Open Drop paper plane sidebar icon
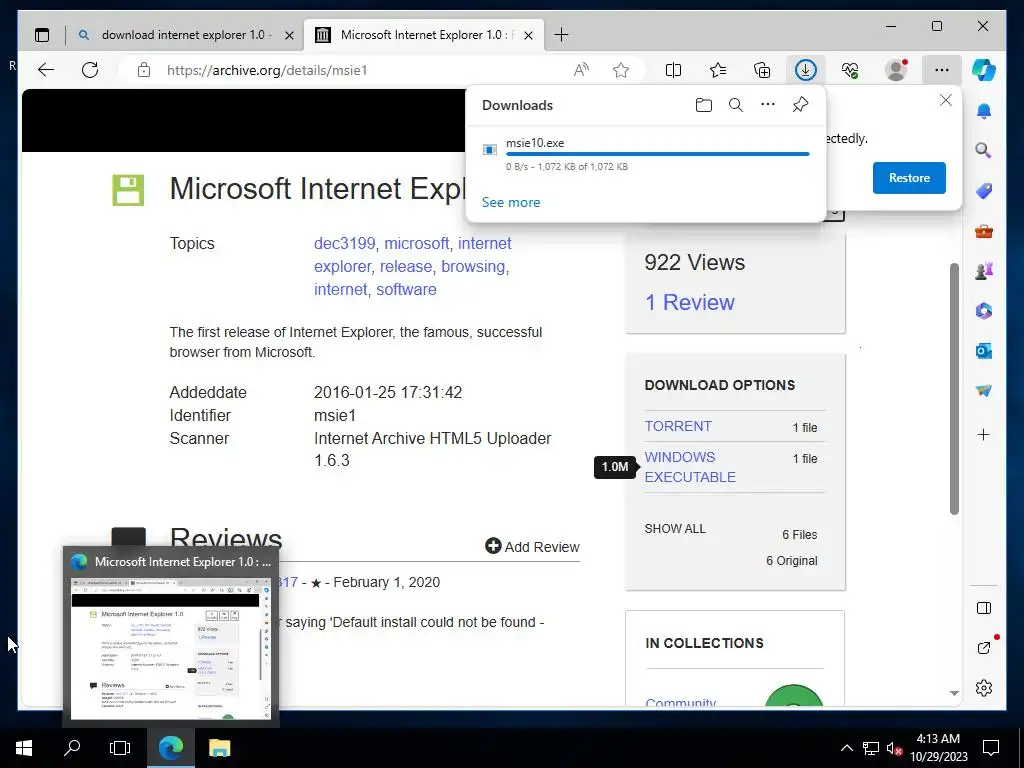The image size is (1024, 768). (x=984, y=391)
